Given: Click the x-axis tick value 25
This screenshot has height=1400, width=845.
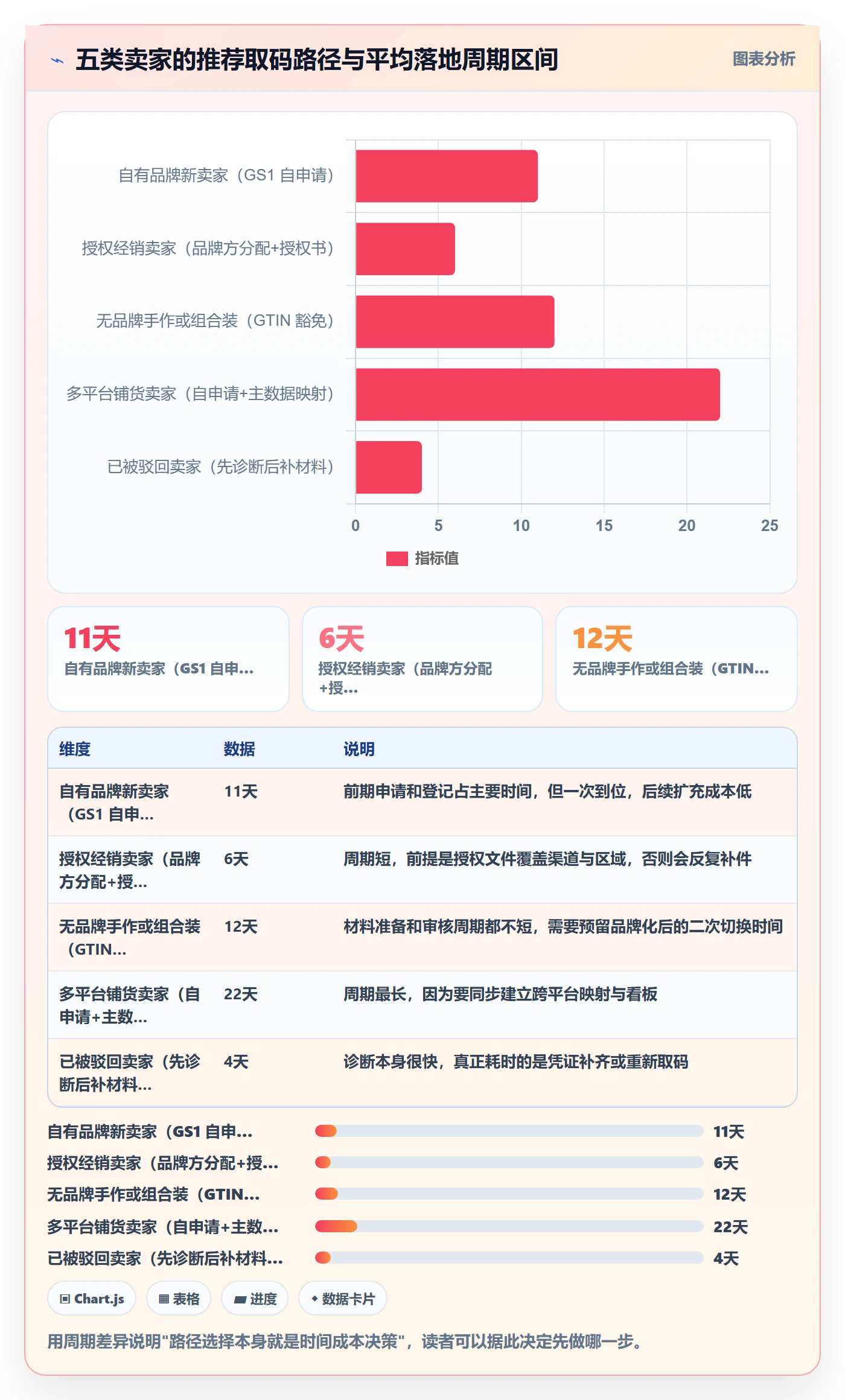Looking at the screenshot, I should (770, 526).
